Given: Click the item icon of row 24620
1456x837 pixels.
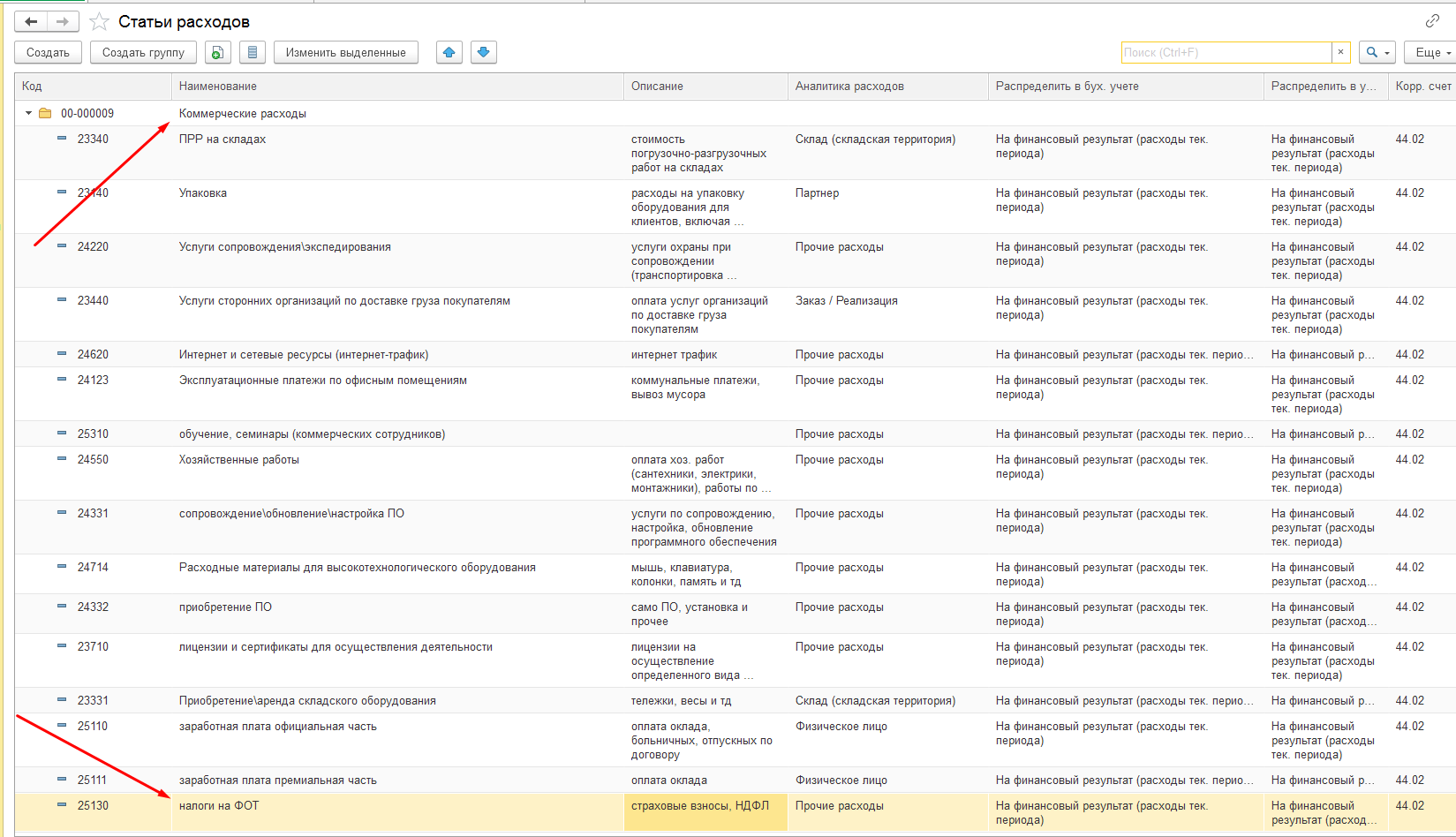Looking at the screenshot, I should click(62, 354).
